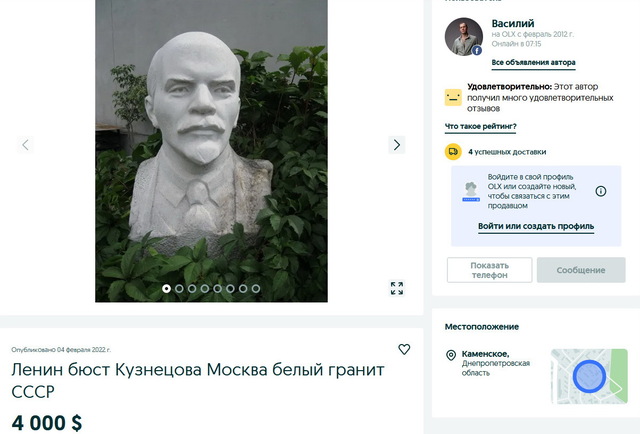The width and height of the screenshot is (640, 434).
Task: Select the second photo dot
Action: (179, 289)
